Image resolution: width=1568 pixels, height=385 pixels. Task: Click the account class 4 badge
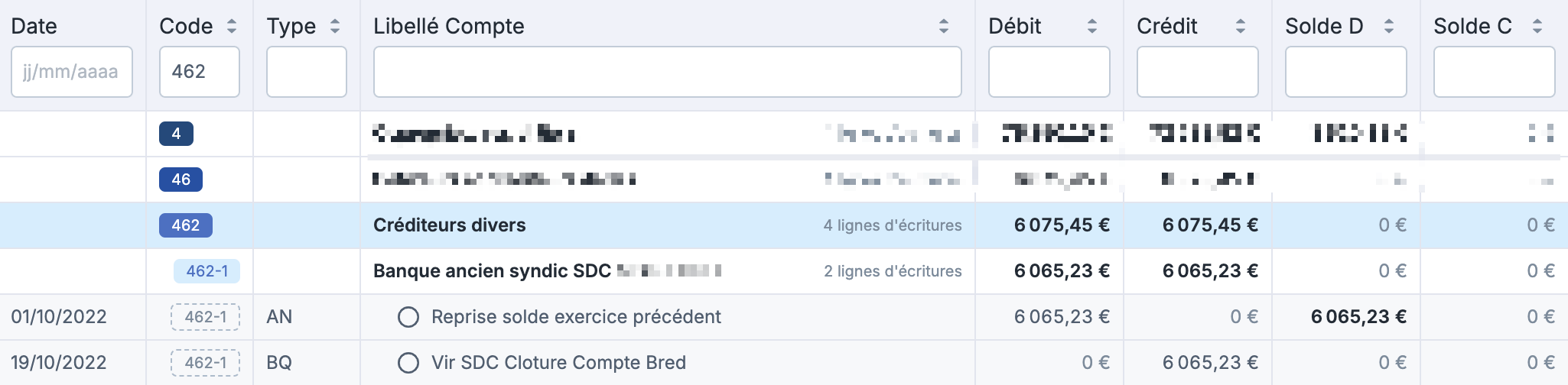[176, 134]
